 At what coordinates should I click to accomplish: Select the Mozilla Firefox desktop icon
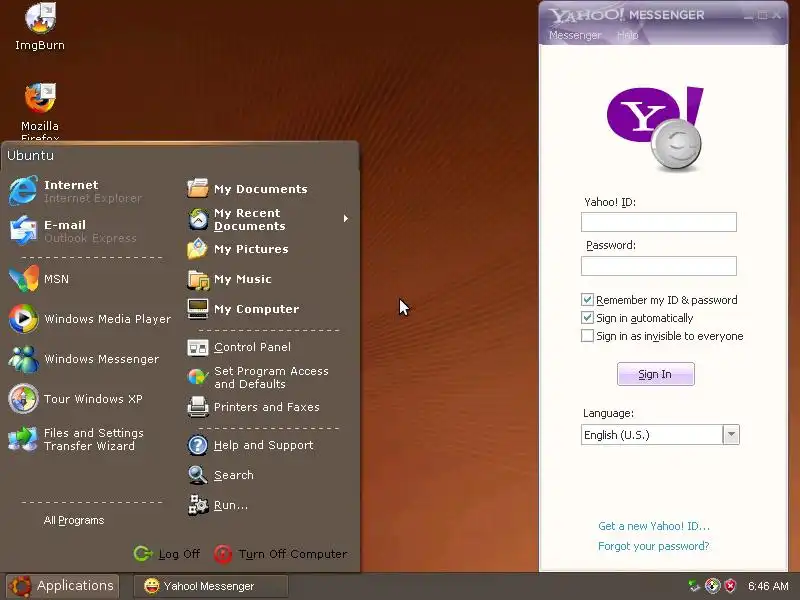[x=40, y=98]
